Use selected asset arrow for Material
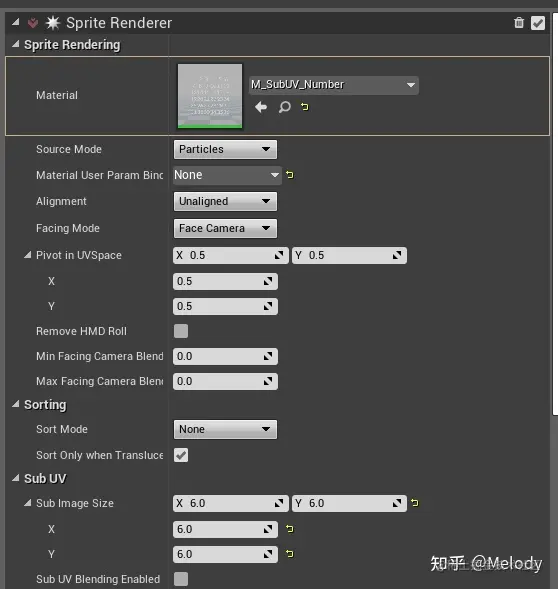Viewport: 558px width, 589px height. point(261,107)
